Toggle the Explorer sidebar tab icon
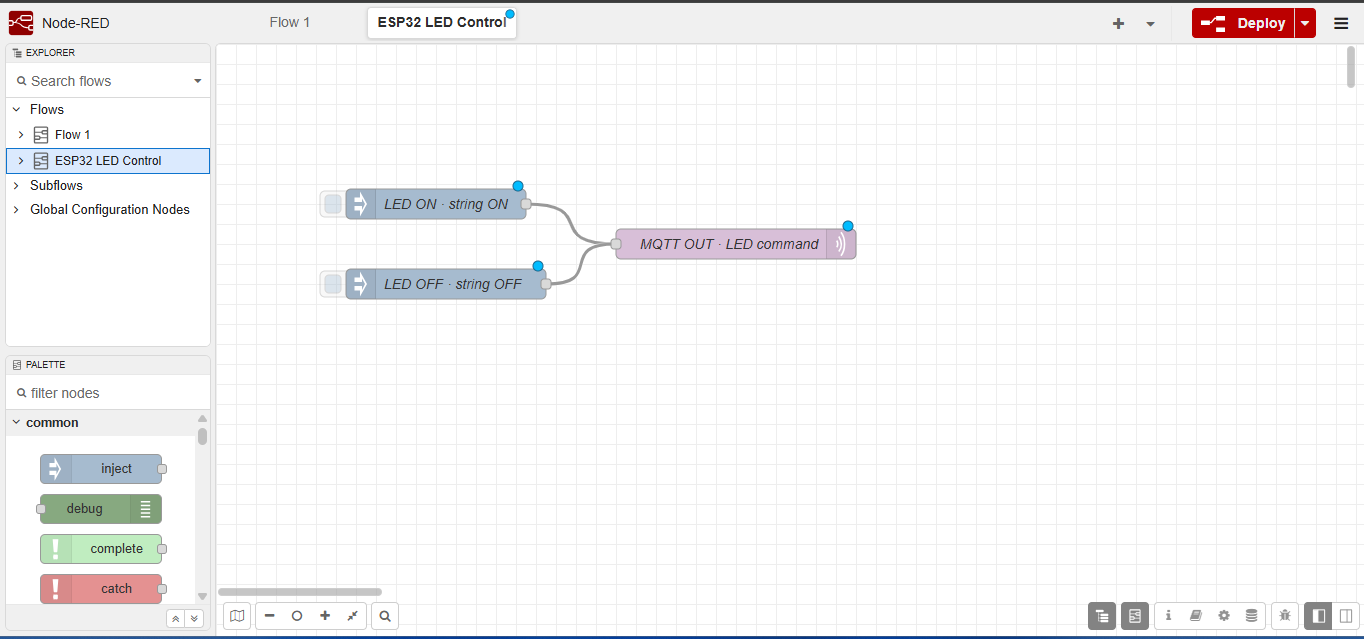Screen dimensions: 1364x639 (x=1102, y=616)
